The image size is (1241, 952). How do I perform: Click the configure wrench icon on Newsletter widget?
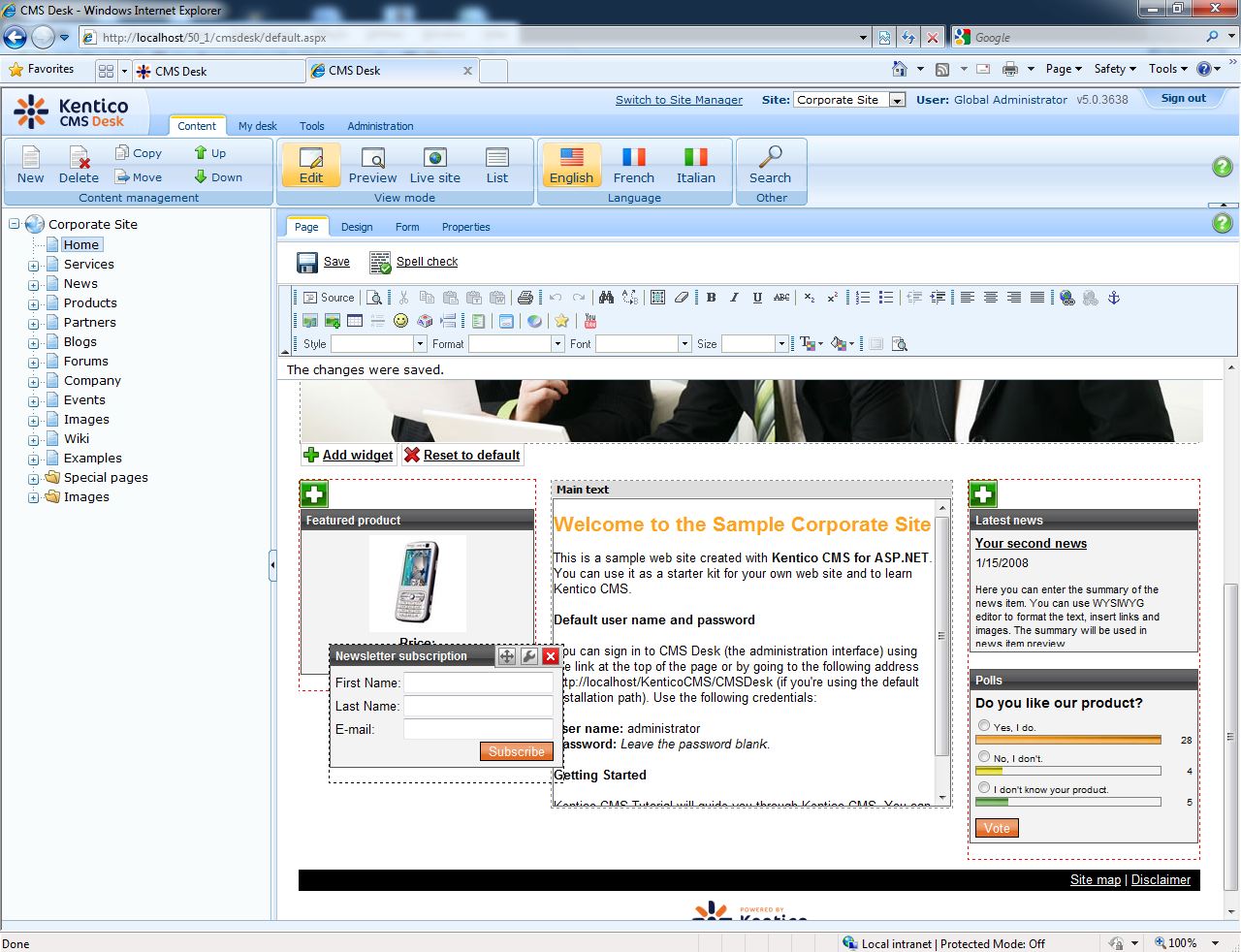[528, 656]
